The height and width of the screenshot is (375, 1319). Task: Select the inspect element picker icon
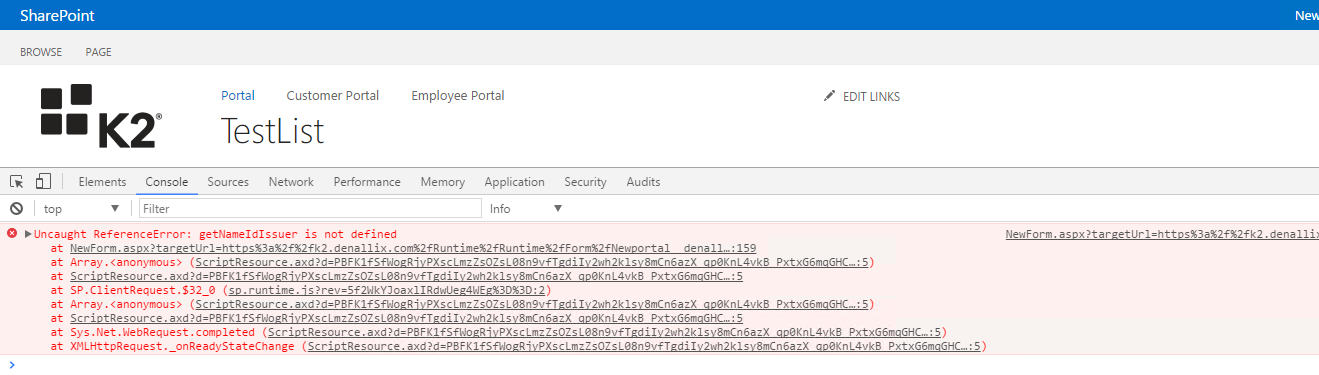click(x=16, y=182)
